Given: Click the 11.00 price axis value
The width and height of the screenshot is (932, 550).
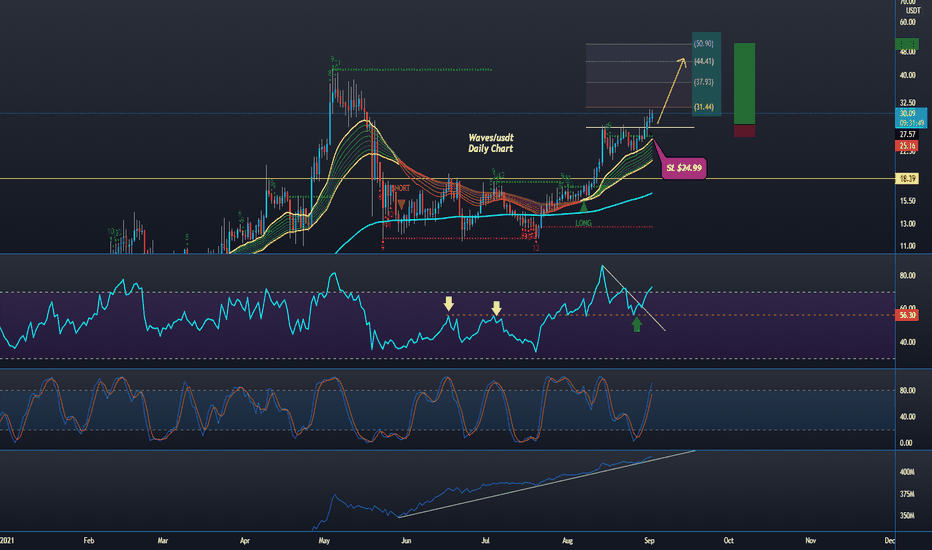Looking at the screenshot, I should tap(908, 246).
